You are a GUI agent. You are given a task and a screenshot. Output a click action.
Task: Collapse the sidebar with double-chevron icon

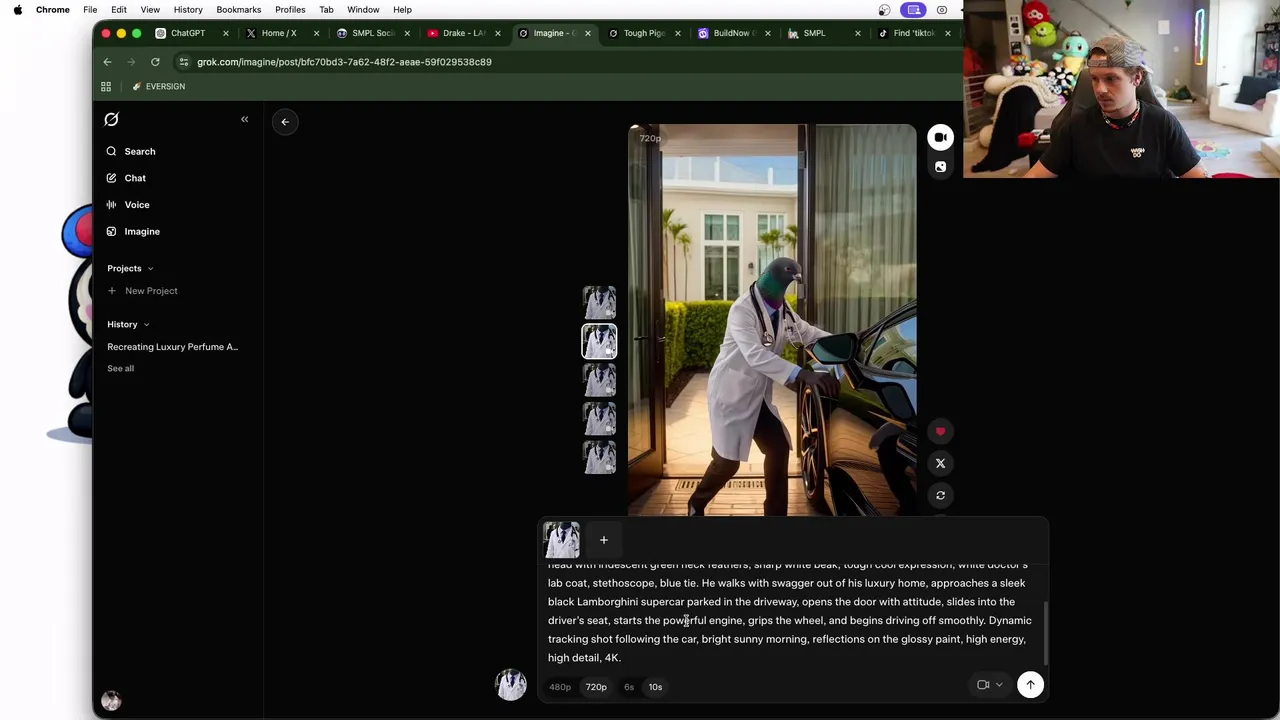(x=244, y=119)
